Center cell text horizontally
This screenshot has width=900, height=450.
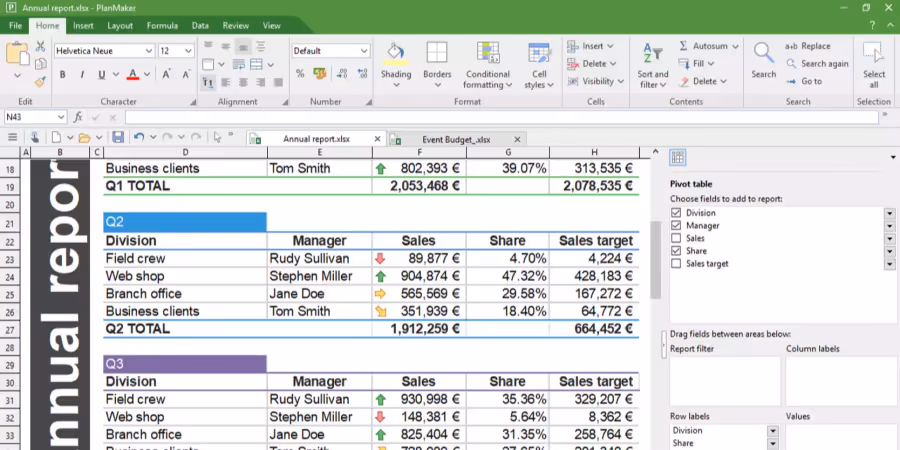243,83
